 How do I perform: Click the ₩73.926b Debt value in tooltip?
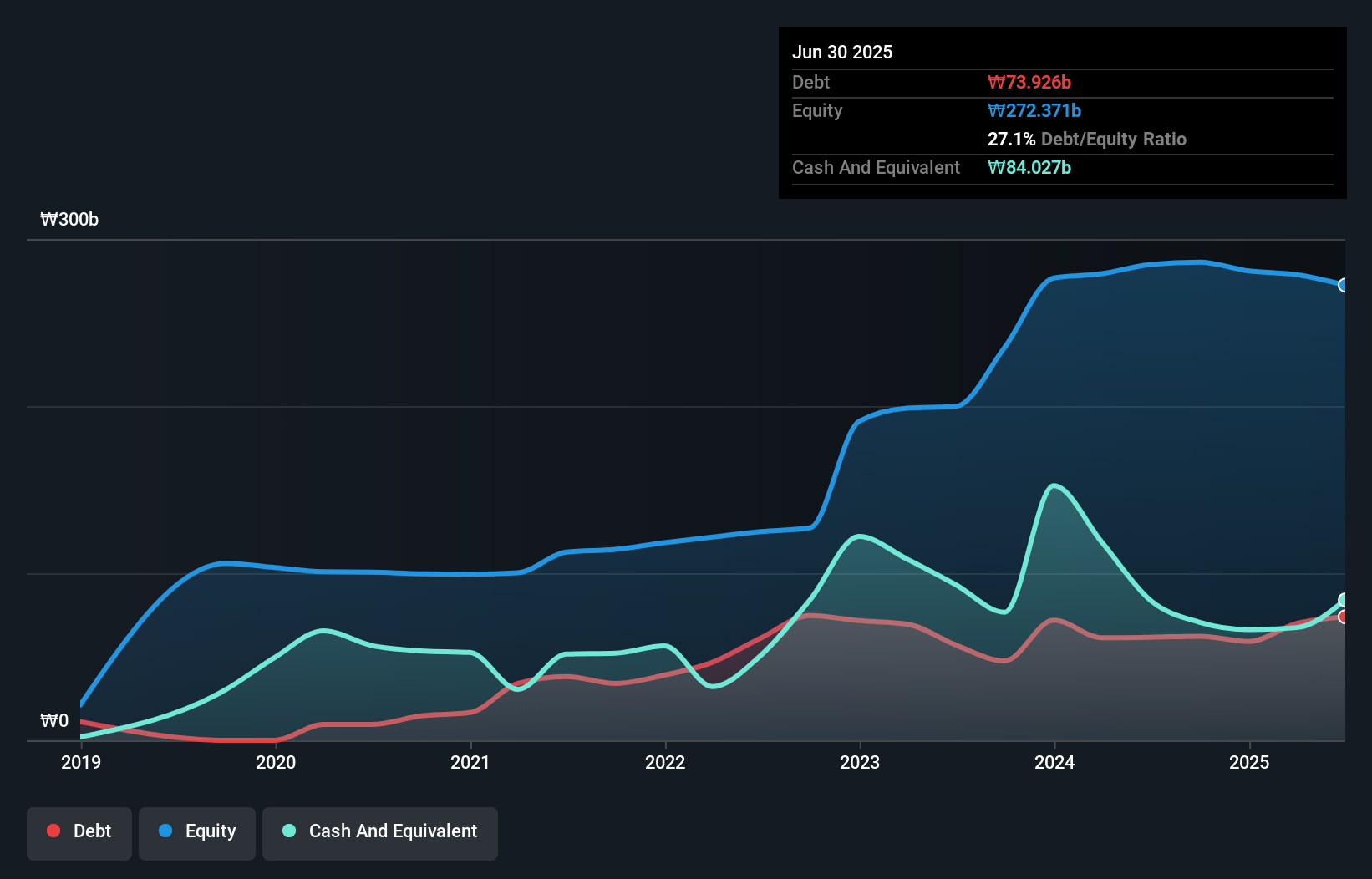click(x=1029, y=82)
